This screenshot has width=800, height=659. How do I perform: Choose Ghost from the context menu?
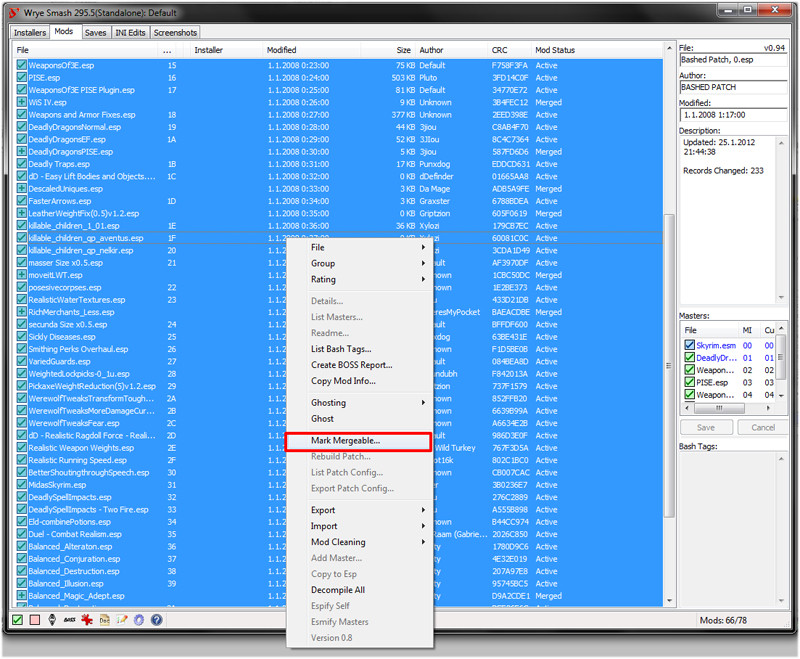coord(359,418)
